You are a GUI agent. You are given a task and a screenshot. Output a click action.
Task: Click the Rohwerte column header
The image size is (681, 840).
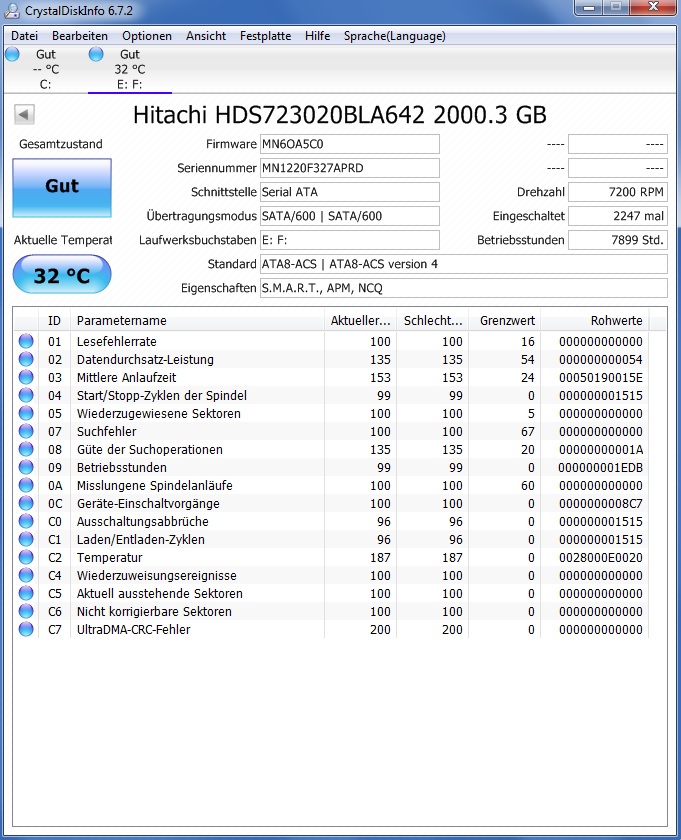click(x=595, y=320)
